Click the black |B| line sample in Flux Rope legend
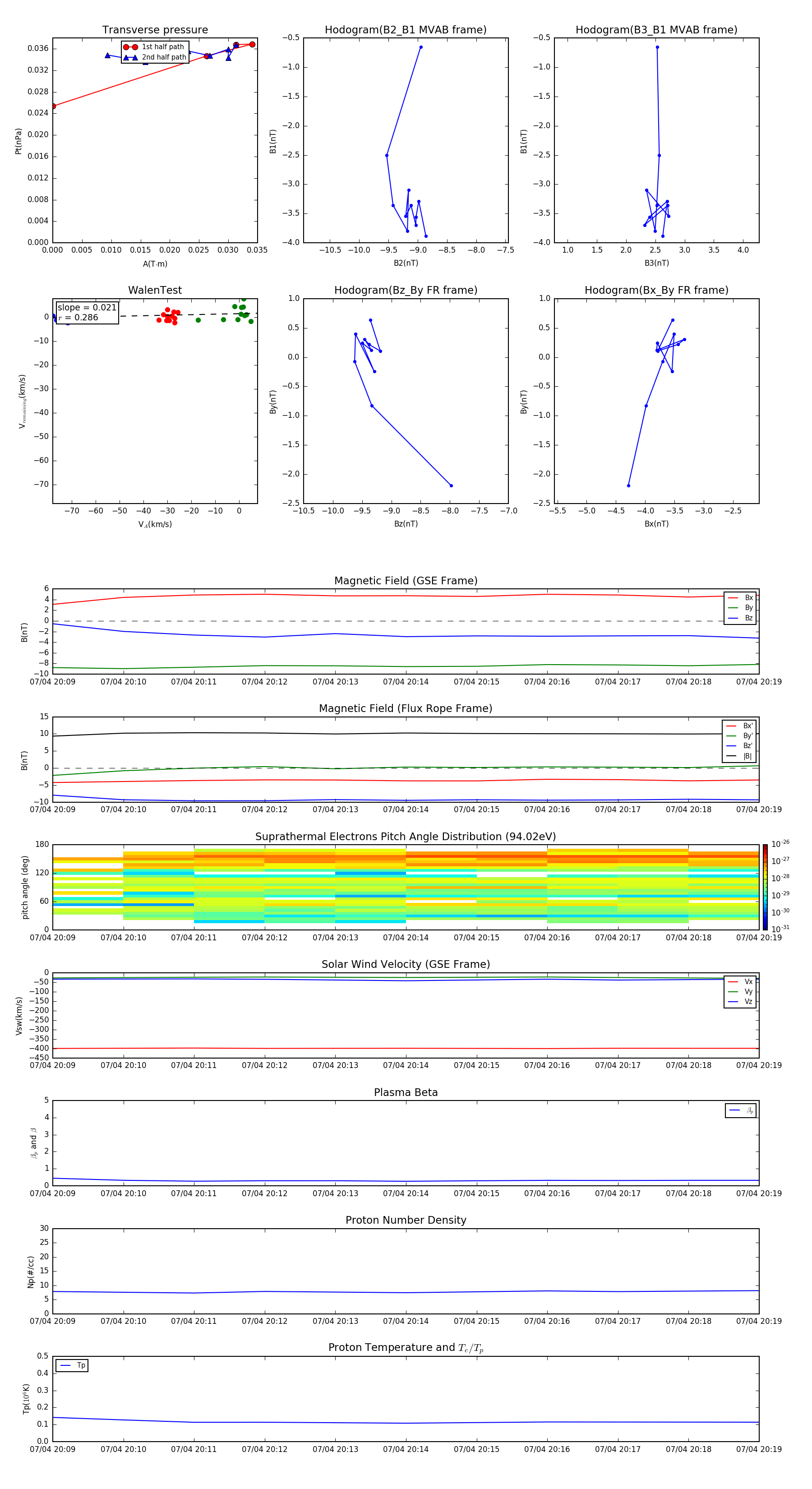Screen dimensions: 812x1489 [732, 757]
